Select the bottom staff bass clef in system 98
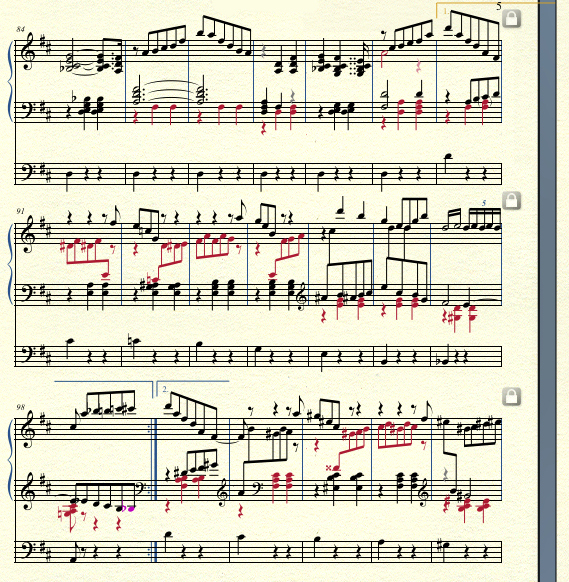The image size is (569, 582). tap(26, 550)
